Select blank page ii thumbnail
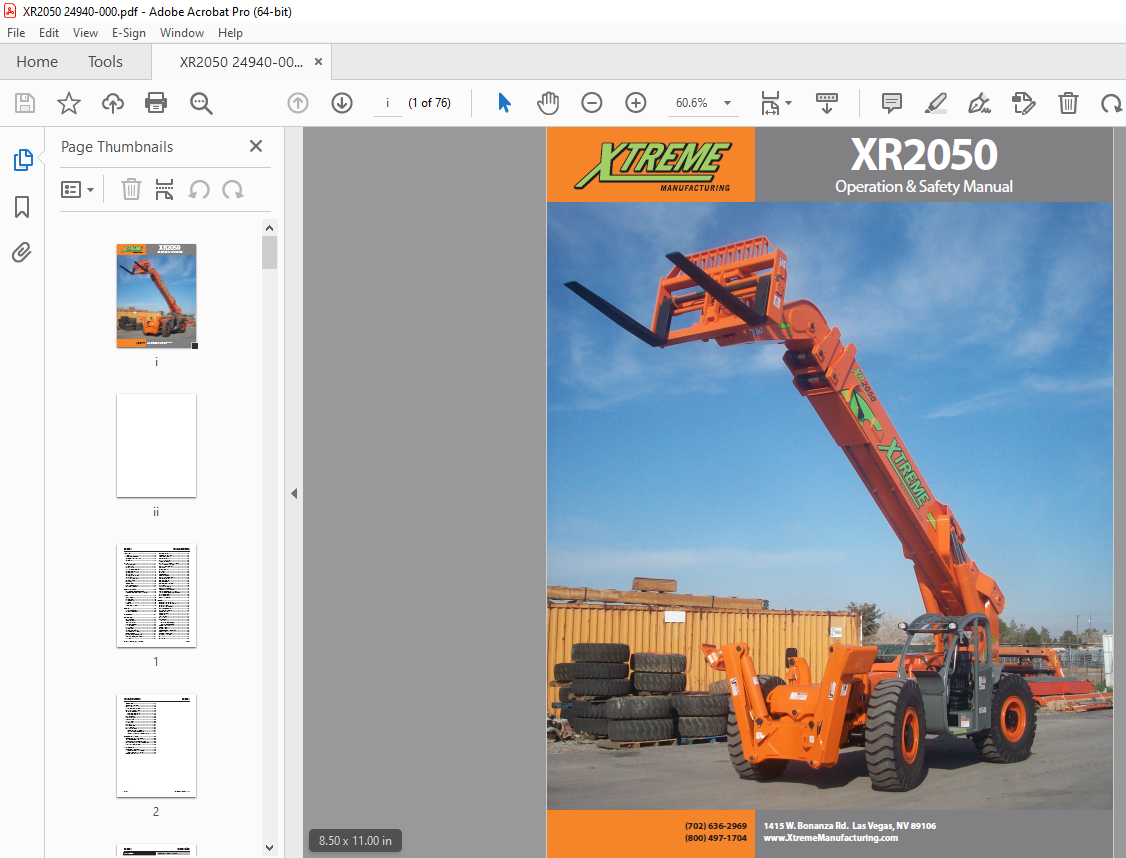Image resolution: width=1126 pixels, height=858 pixels. click(157, 445)
